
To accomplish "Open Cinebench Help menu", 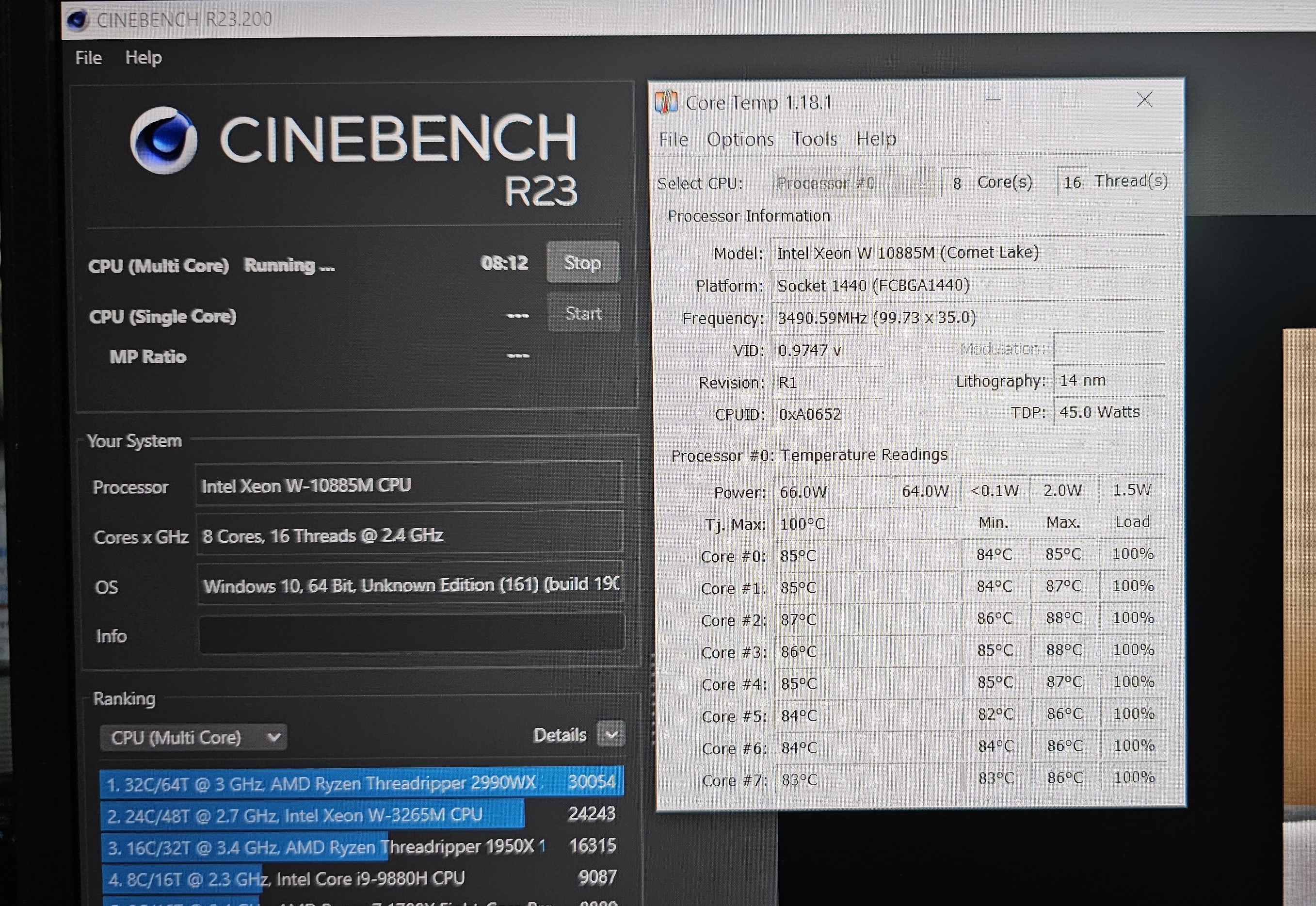I will click(x=144, y=57).
